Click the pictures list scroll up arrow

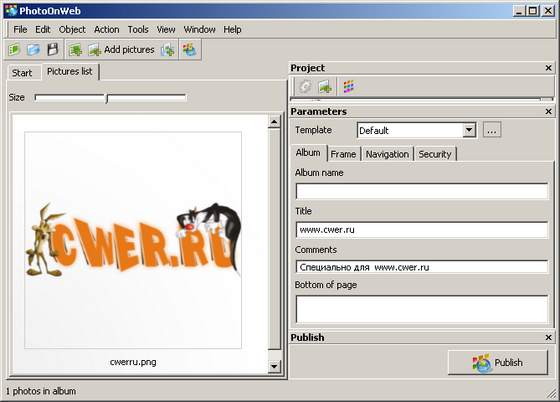[x=274, y=122]
